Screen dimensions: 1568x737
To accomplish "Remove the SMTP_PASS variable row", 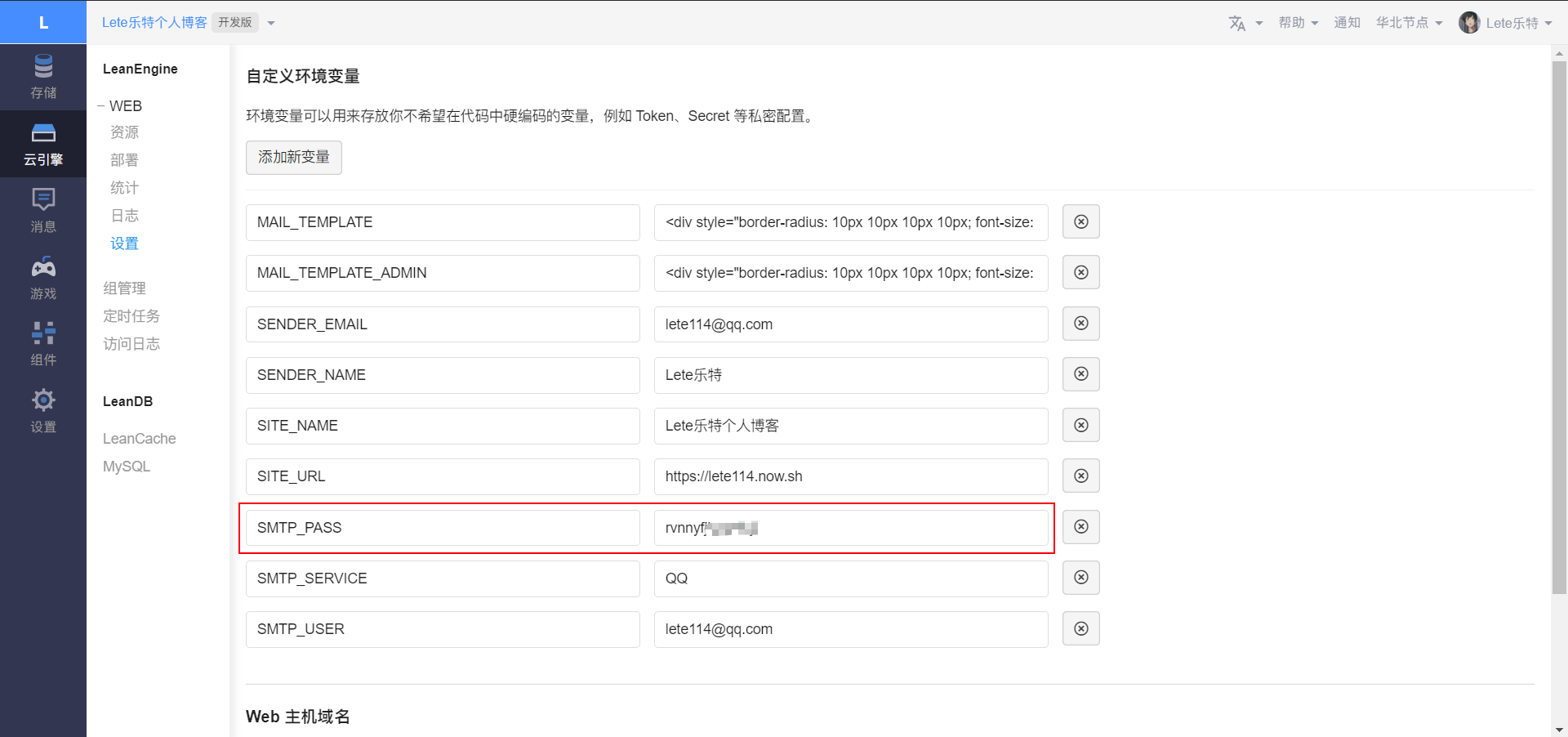I will [1080, 527].
